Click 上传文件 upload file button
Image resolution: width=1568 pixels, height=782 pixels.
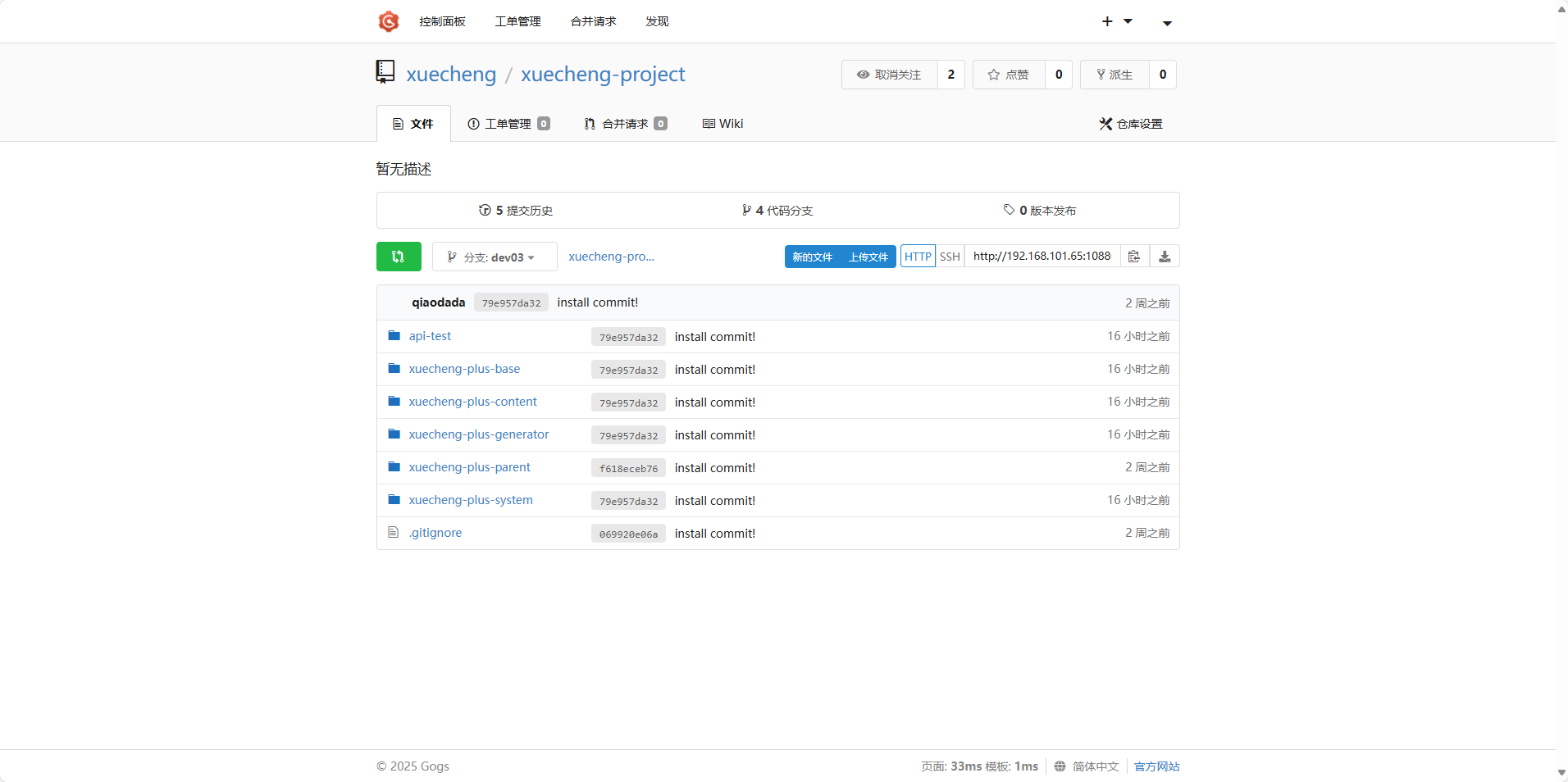point(868,257)
